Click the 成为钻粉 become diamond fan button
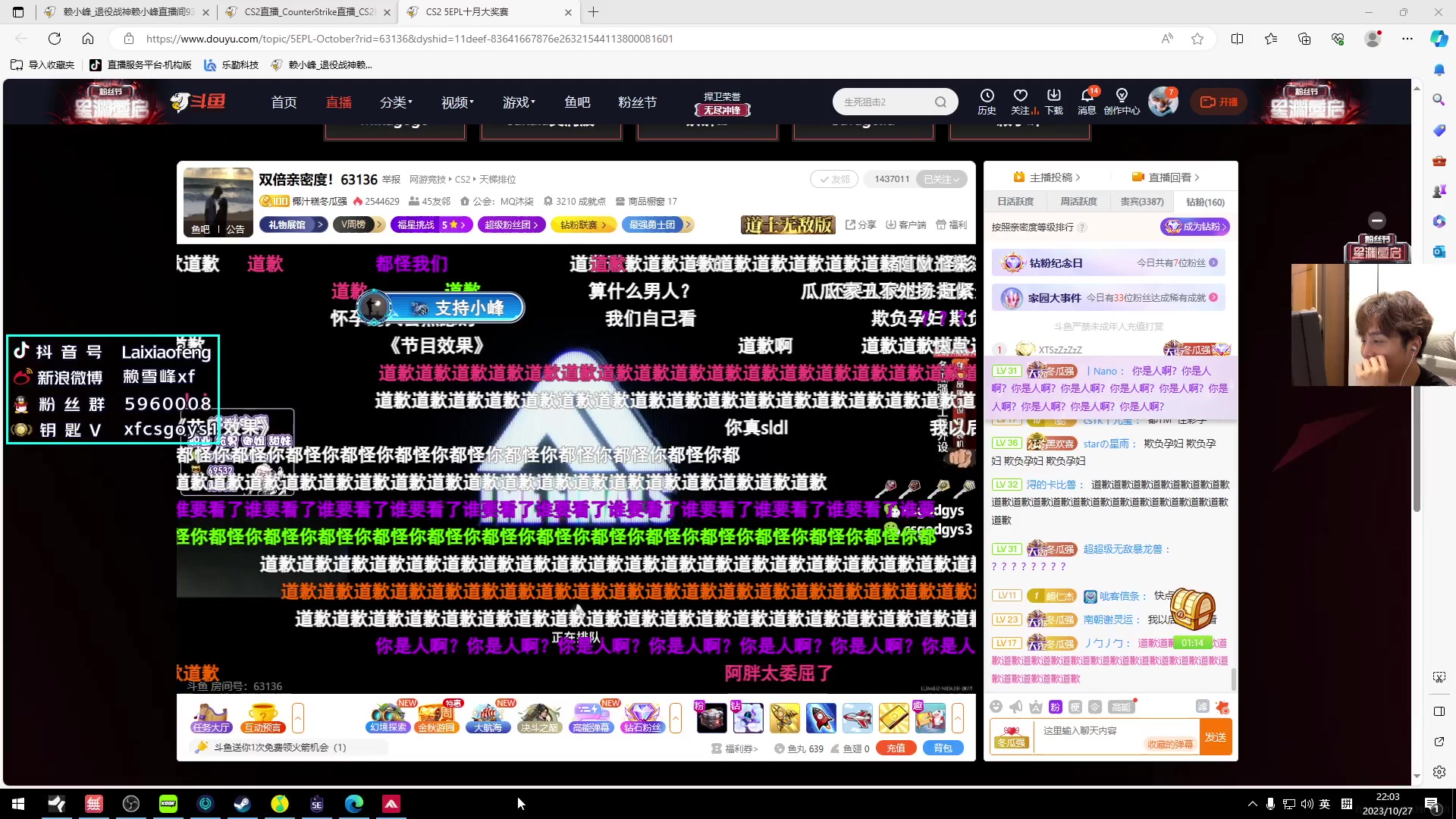The image size is (1456, 819). tap(1195, 227)
